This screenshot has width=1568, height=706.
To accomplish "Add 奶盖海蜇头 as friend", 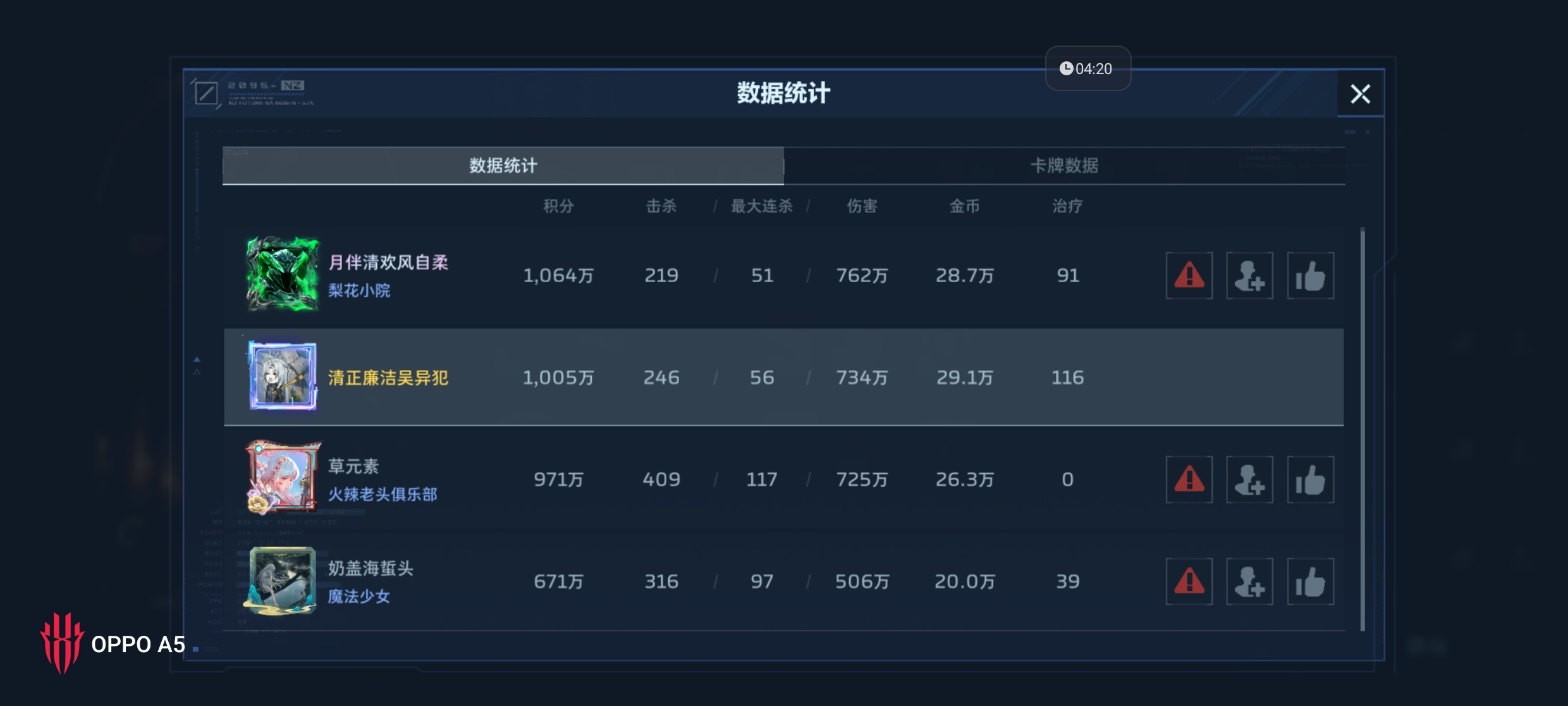I will coord(1250,581).
